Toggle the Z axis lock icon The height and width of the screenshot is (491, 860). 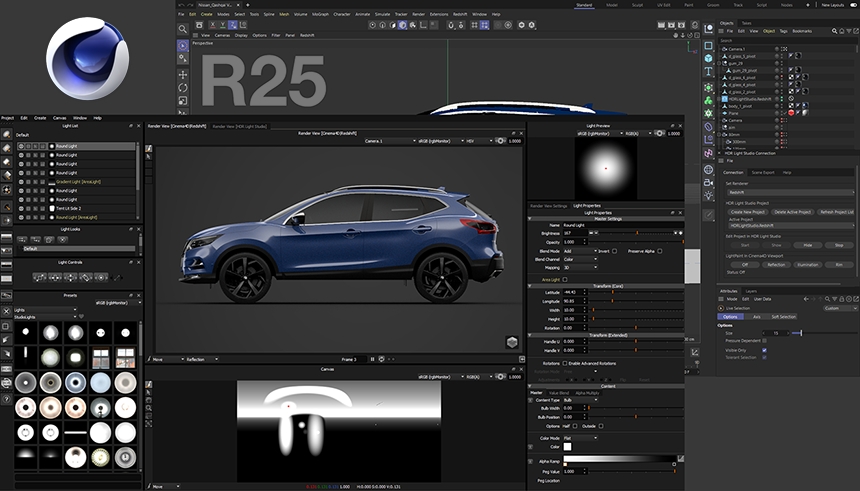pos(233,25)
